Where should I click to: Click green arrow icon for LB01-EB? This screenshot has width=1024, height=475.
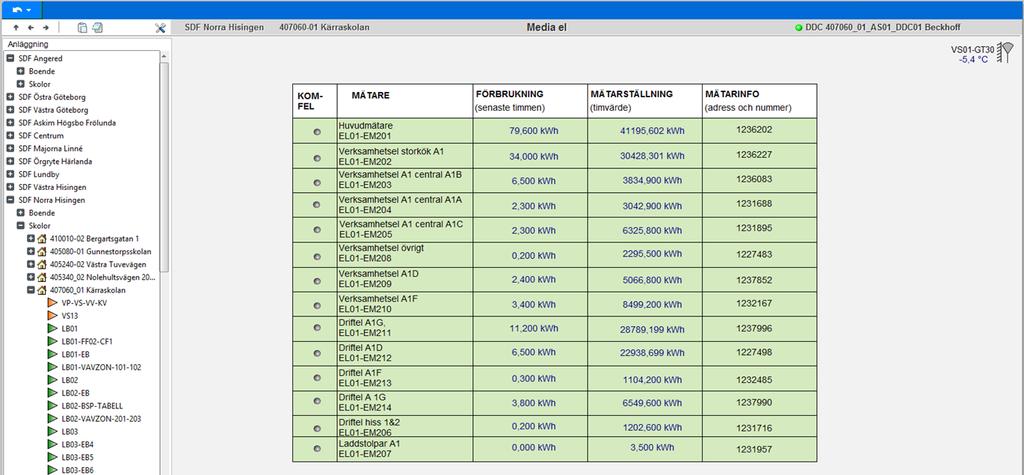[52, 354]
